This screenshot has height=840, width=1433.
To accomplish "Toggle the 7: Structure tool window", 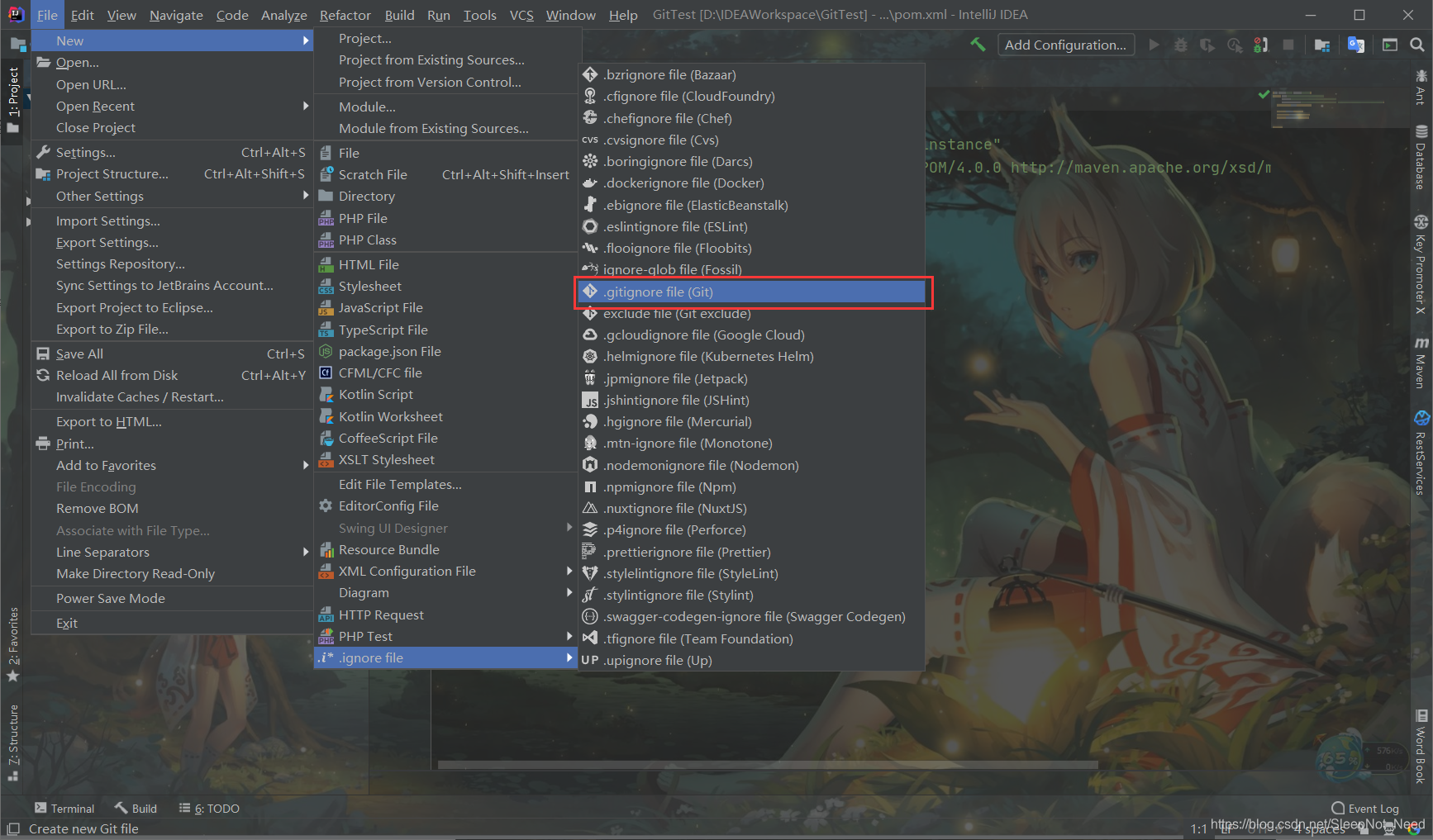I will 13,743.
